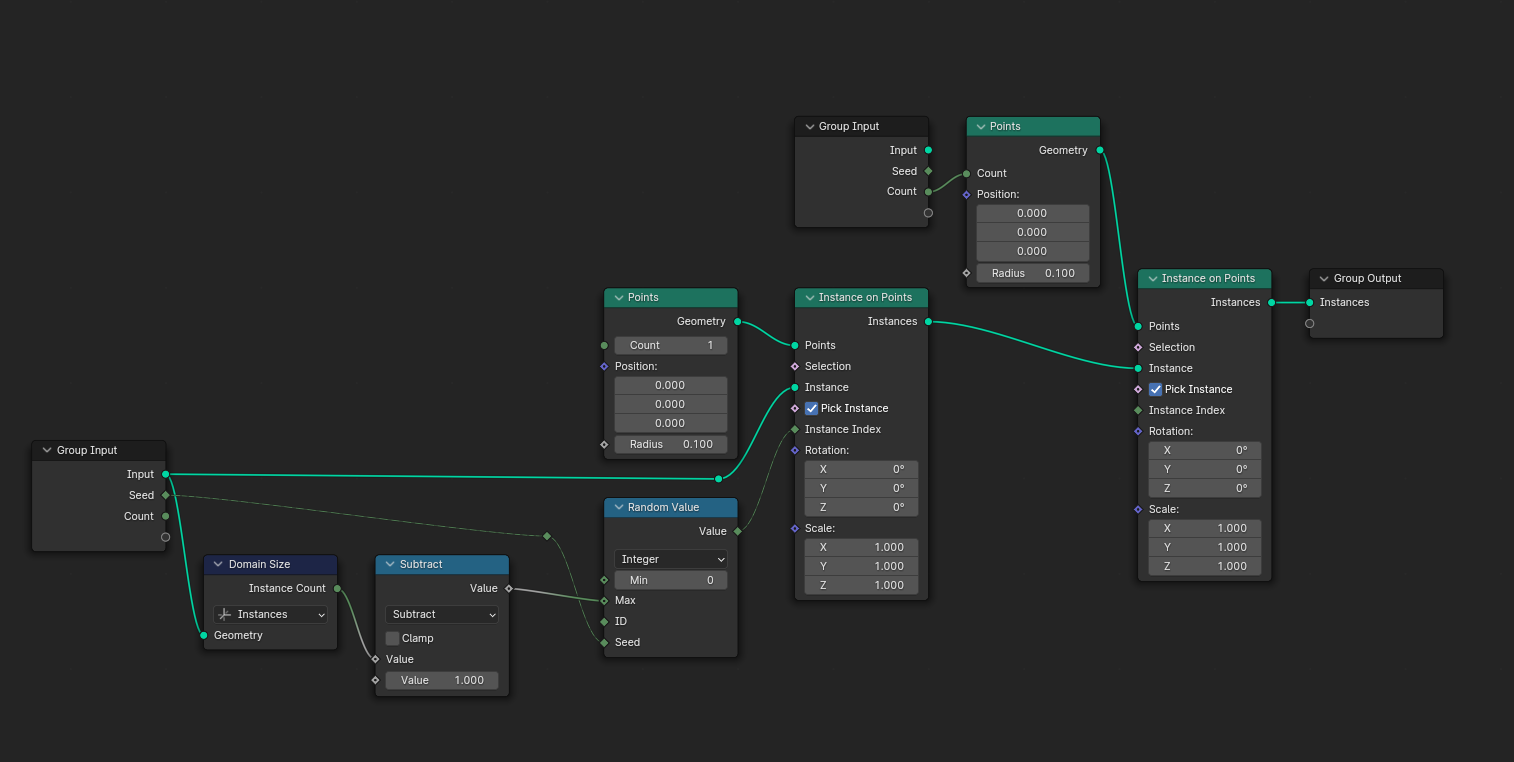Click the Count output on Group Input wired to Domain Size
The image size is (1514, 762).
[x=166, y=516]
